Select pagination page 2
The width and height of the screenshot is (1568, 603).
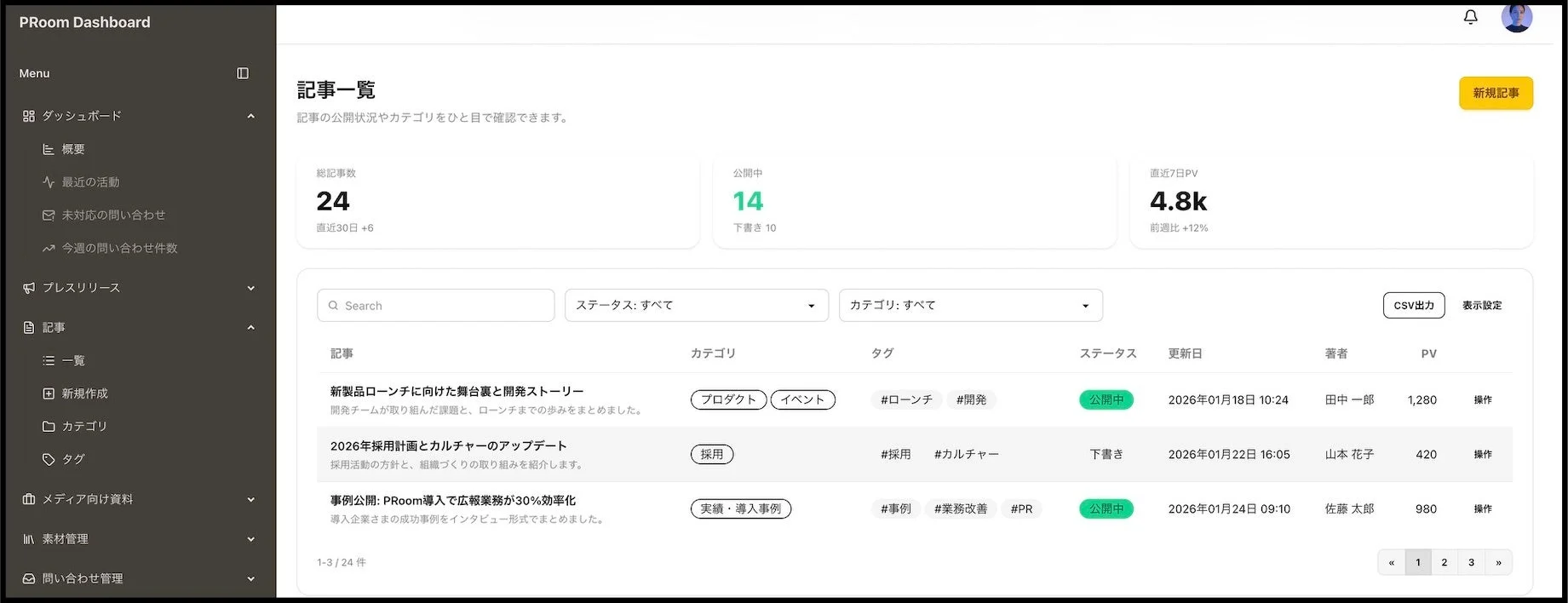(x=1445, y=562)
